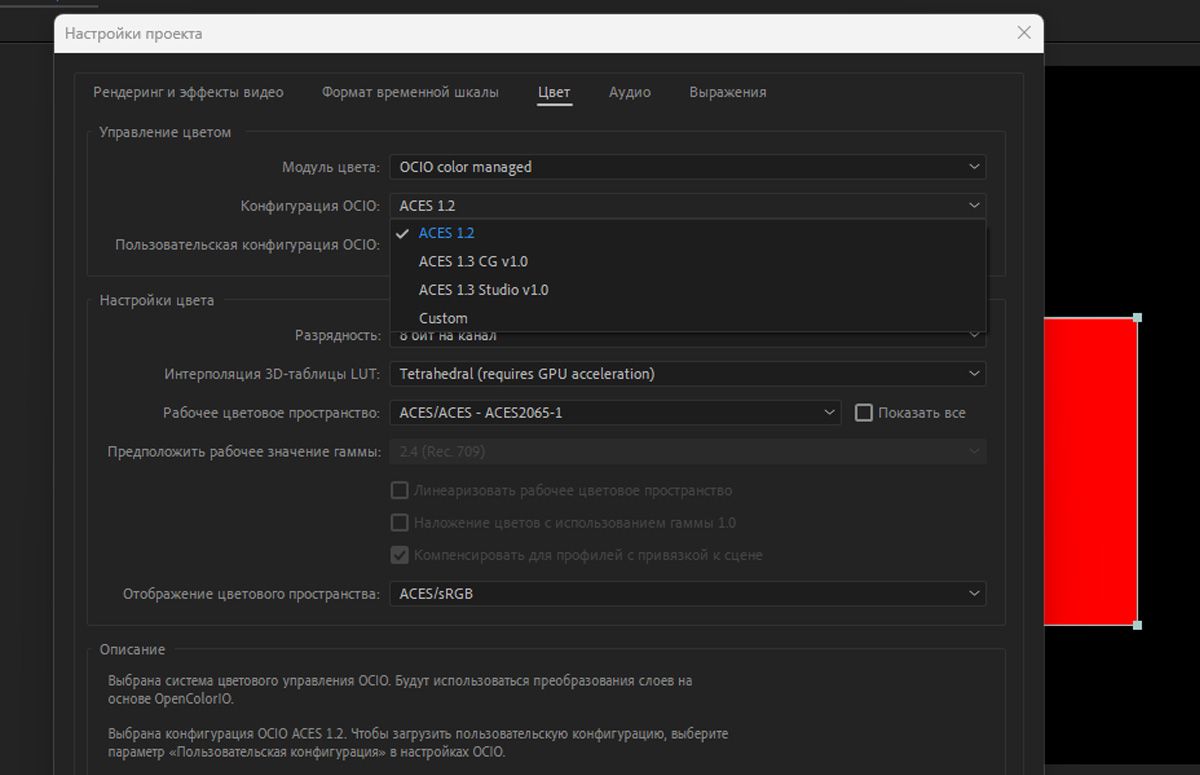The height and width of the screenshot is (775, 1200).
Task: Click the top-right handle of the red layer
Action: click(x=1137, y=318)
